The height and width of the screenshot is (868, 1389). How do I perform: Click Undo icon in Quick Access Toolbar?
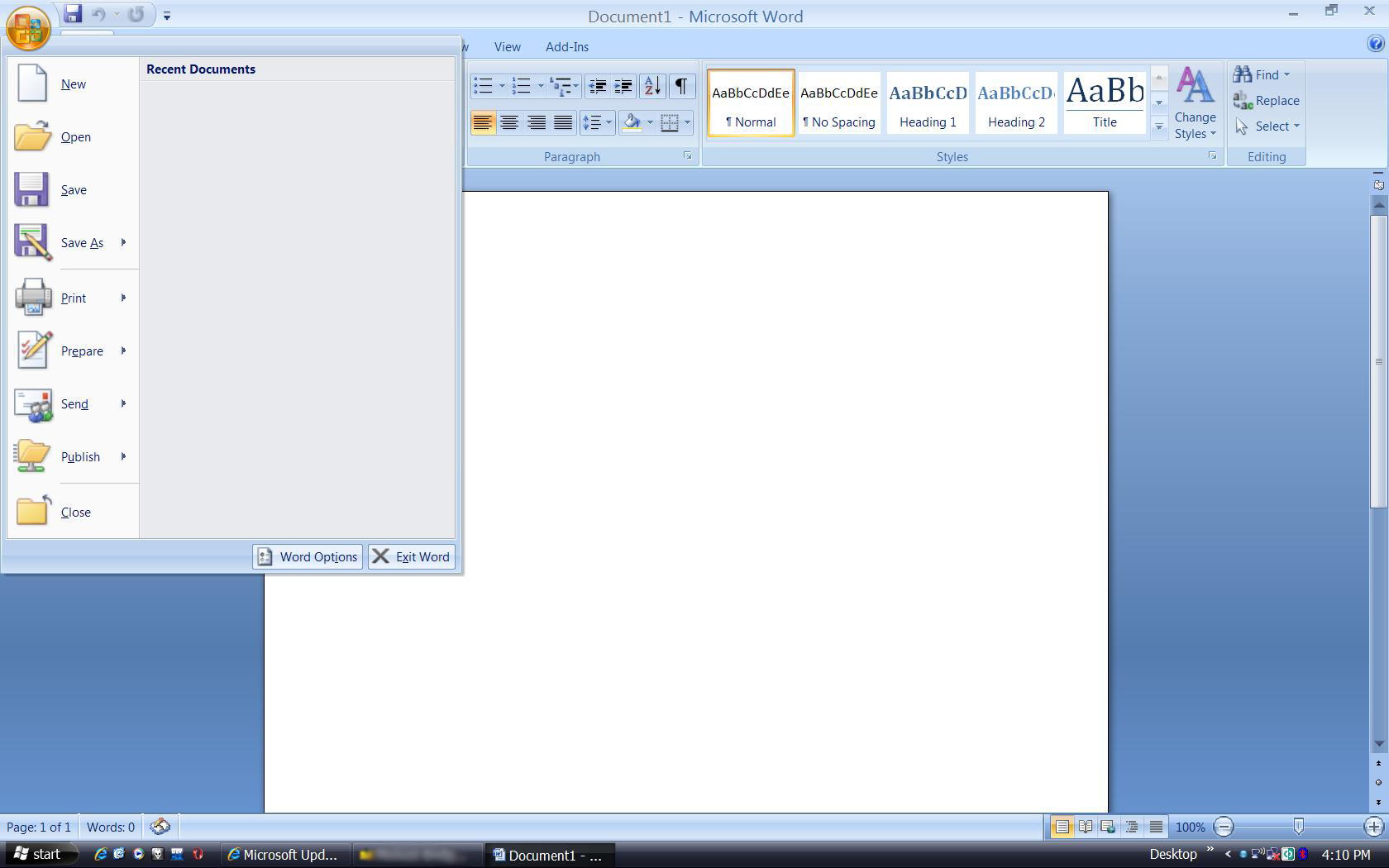[x=98, y=14]
